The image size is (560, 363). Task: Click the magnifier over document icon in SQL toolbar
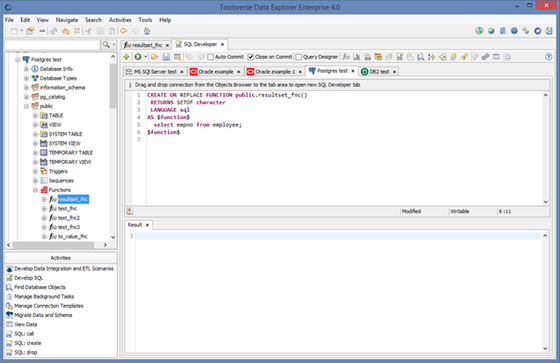(421, 57)
